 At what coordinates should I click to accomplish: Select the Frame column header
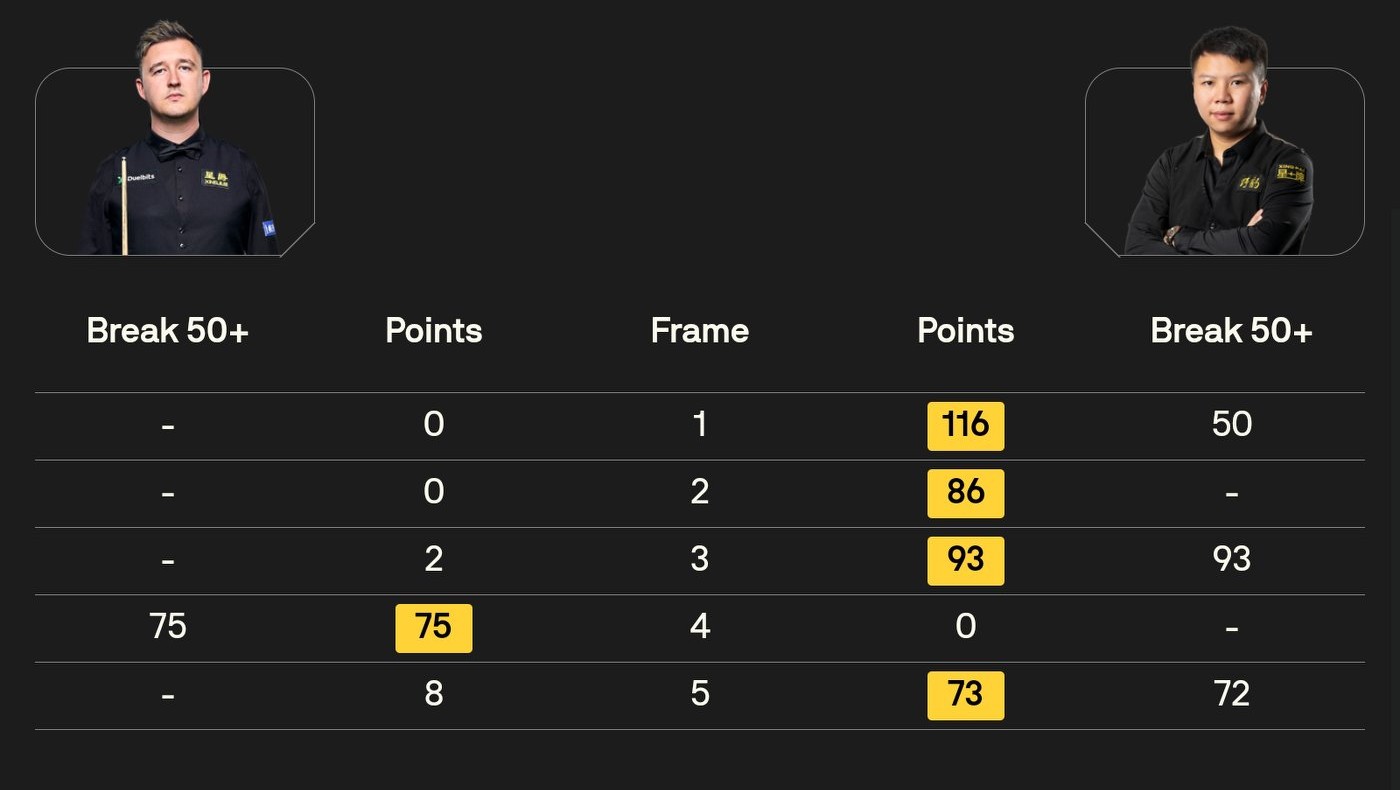click(x=699, y=331)
